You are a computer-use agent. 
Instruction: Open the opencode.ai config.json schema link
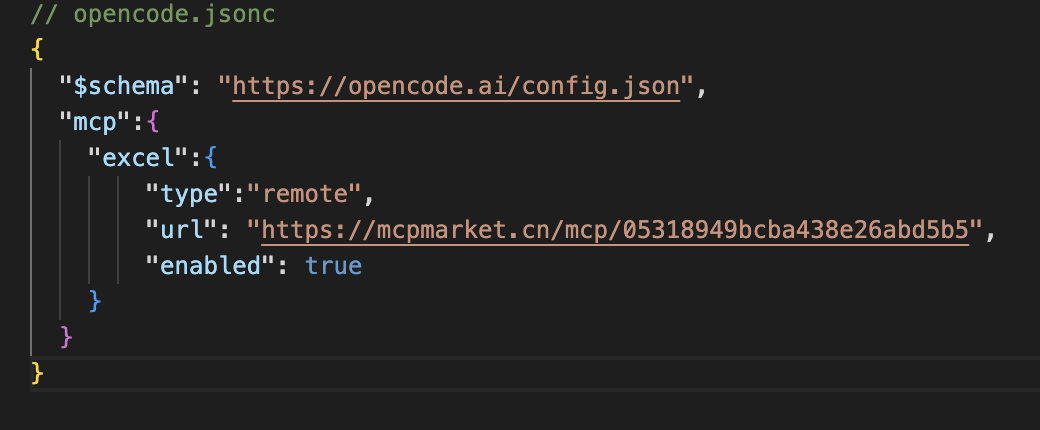point(456,86)
